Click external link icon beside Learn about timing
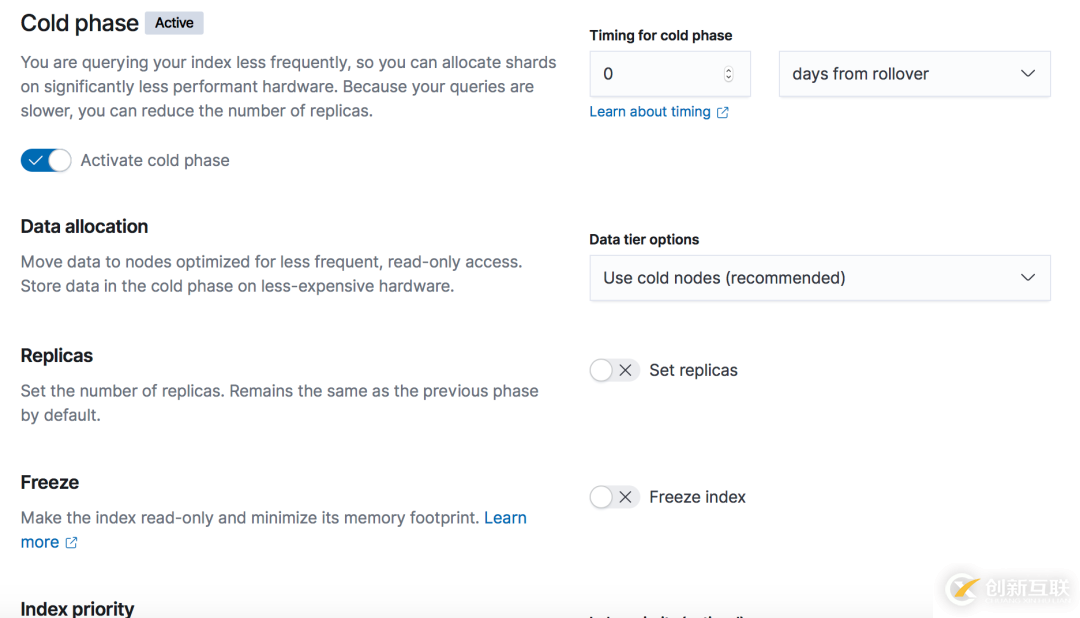1080x618 pixels. [723, 112]
